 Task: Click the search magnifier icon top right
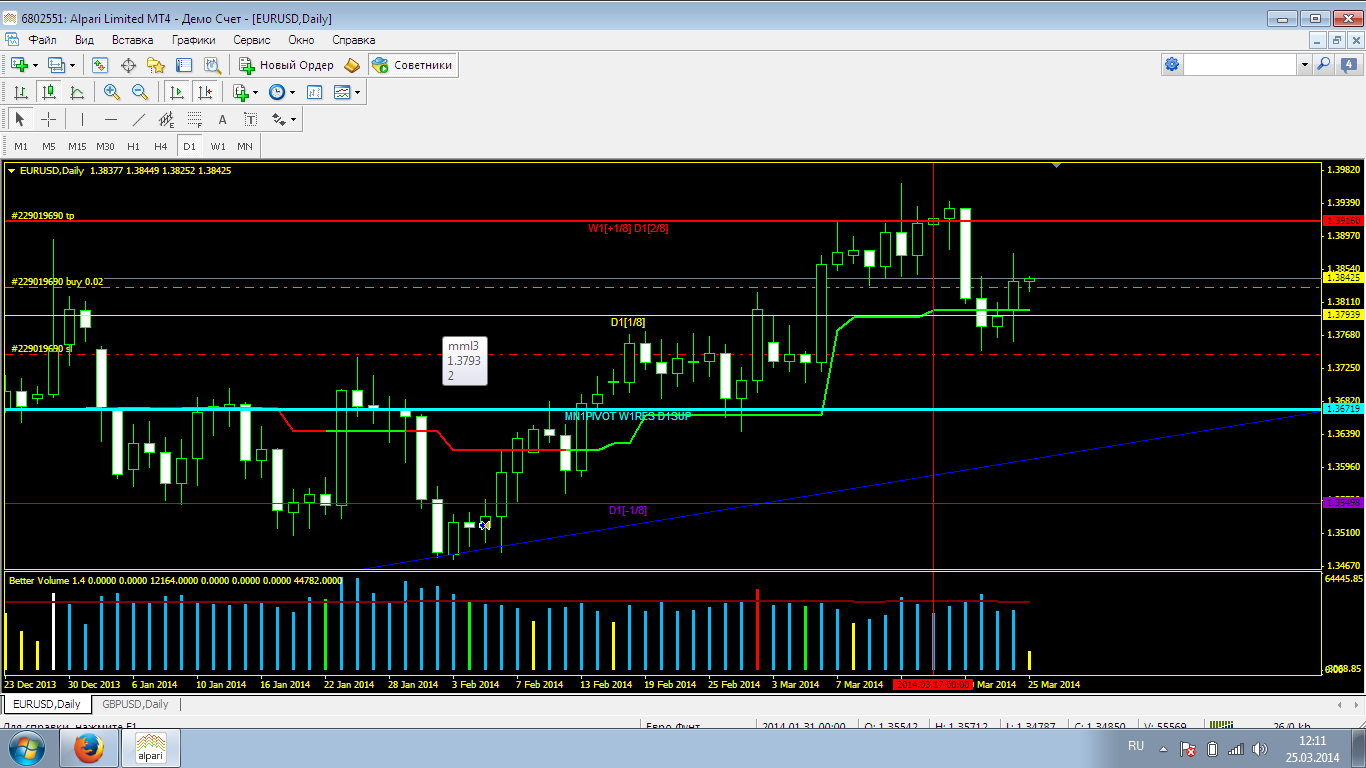(x=1324, y=64)
